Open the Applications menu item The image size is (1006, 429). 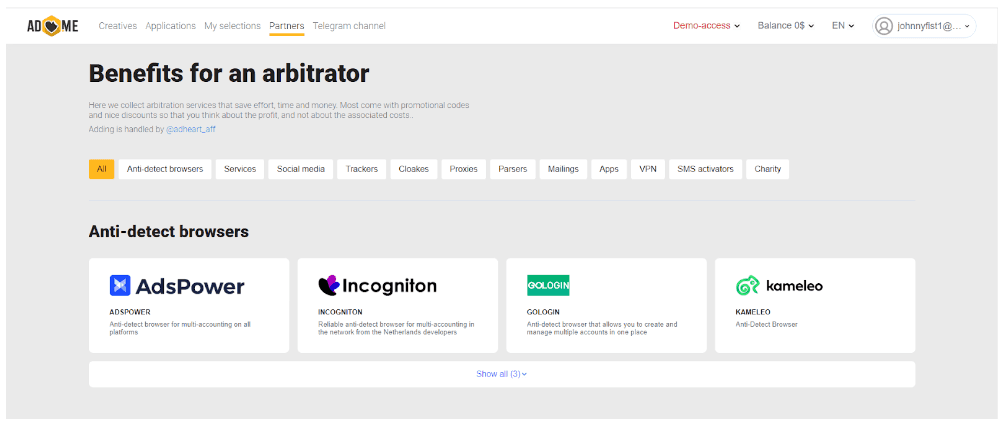[170, 26]
